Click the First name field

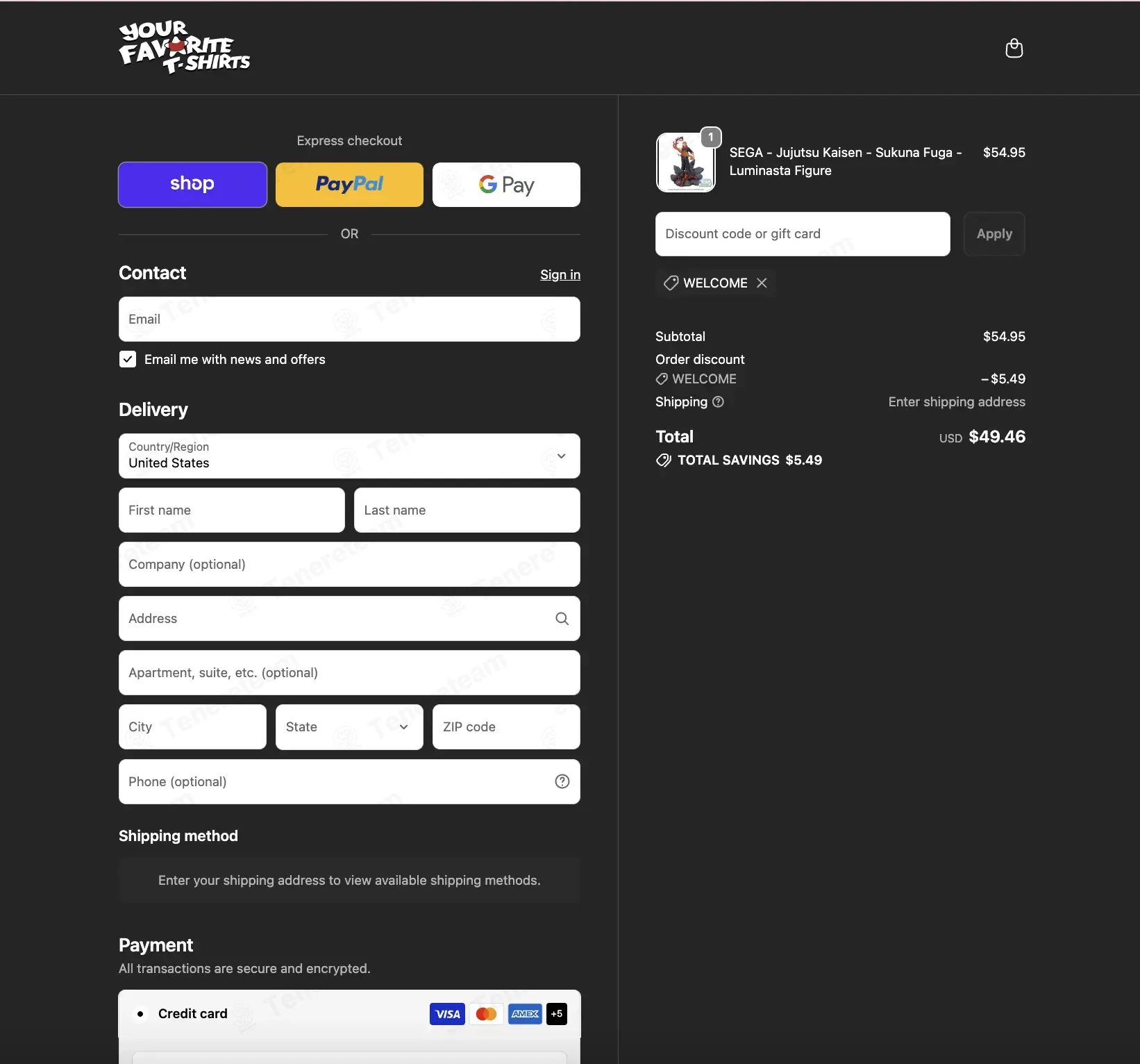[x=232, y=510]
